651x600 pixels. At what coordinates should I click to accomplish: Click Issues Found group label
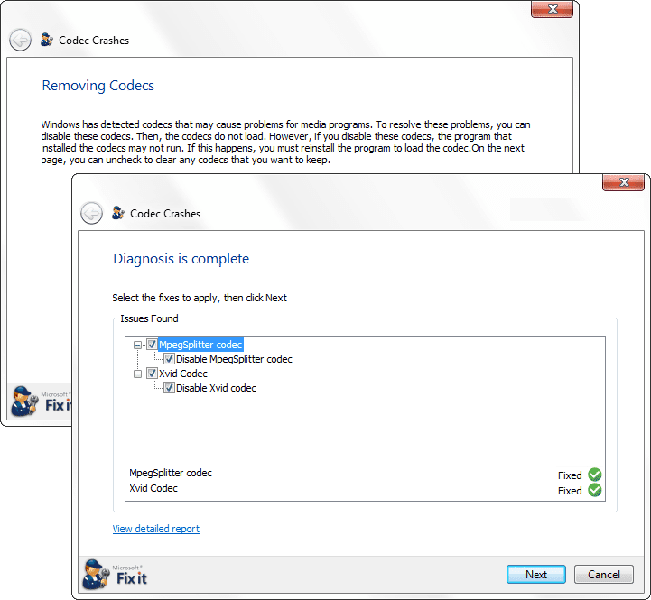point(149,318)
